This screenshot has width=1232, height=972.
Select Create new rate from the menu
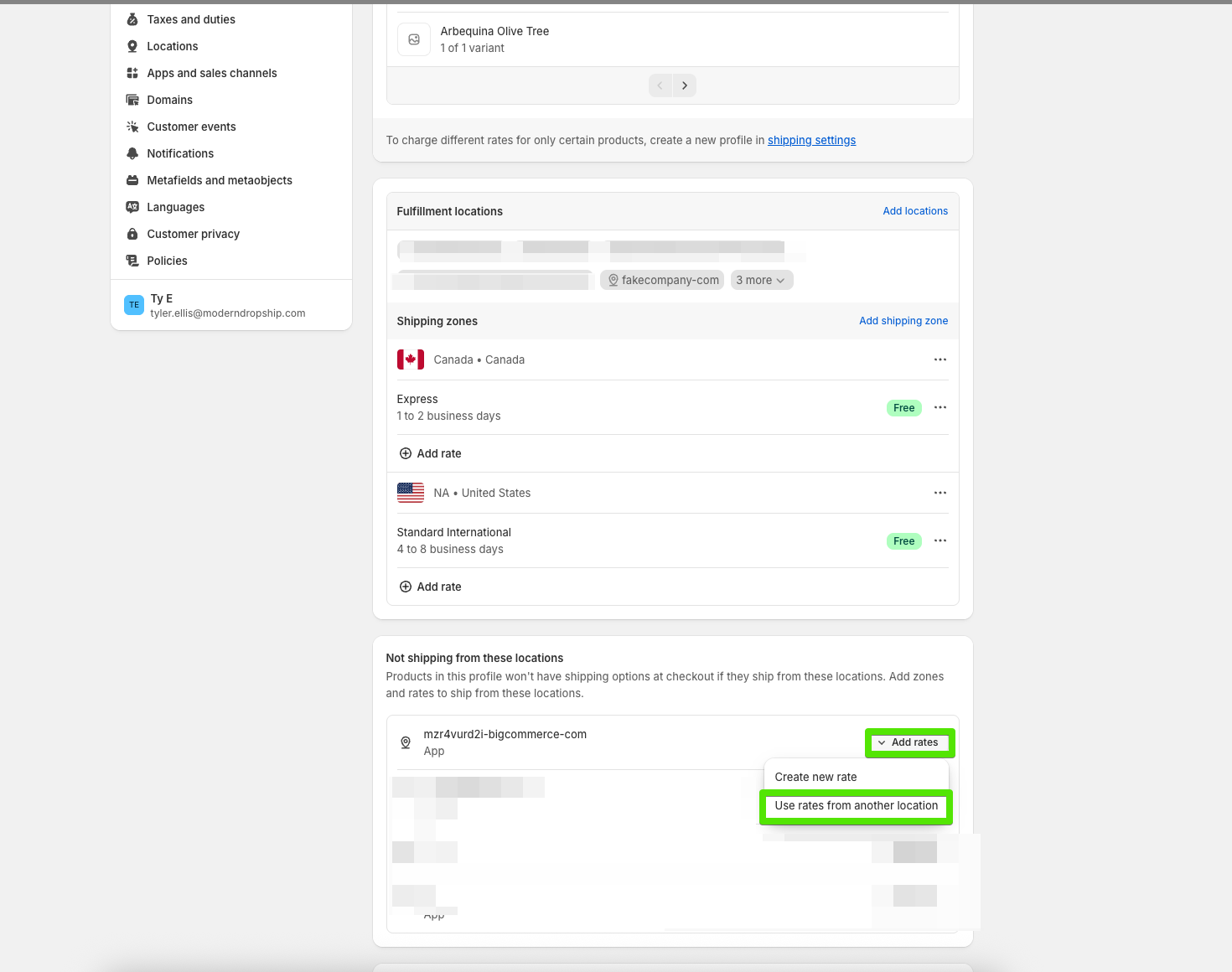click(x=815, y=777)
